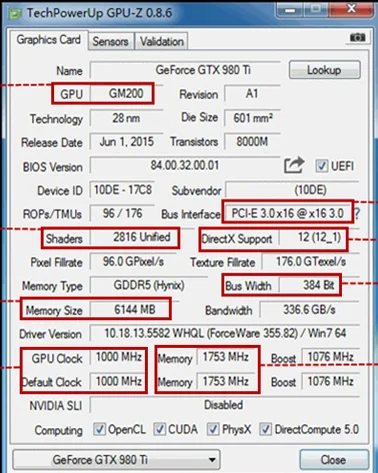This screenshot has width=378, height=473.
Task: Toggle the PhysX checkbox
Action: click(x=213, y=429)
